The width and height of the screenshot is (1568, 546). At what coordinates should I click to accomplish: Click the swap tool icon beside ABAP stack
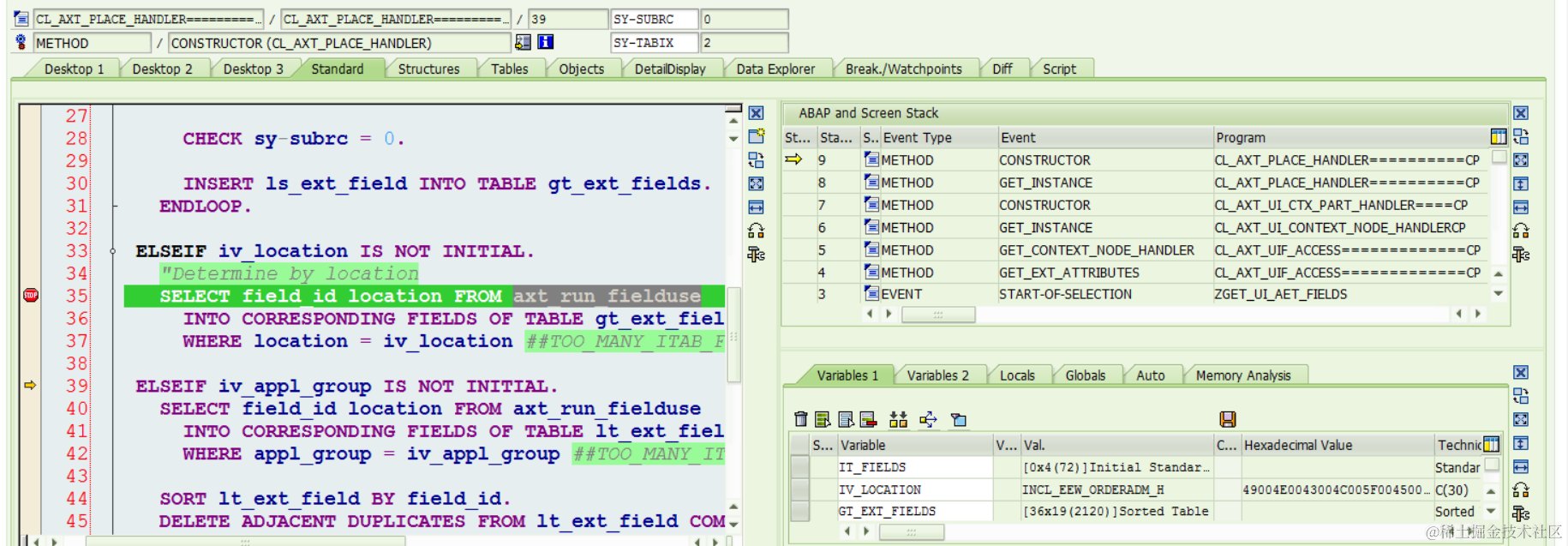1521,136
